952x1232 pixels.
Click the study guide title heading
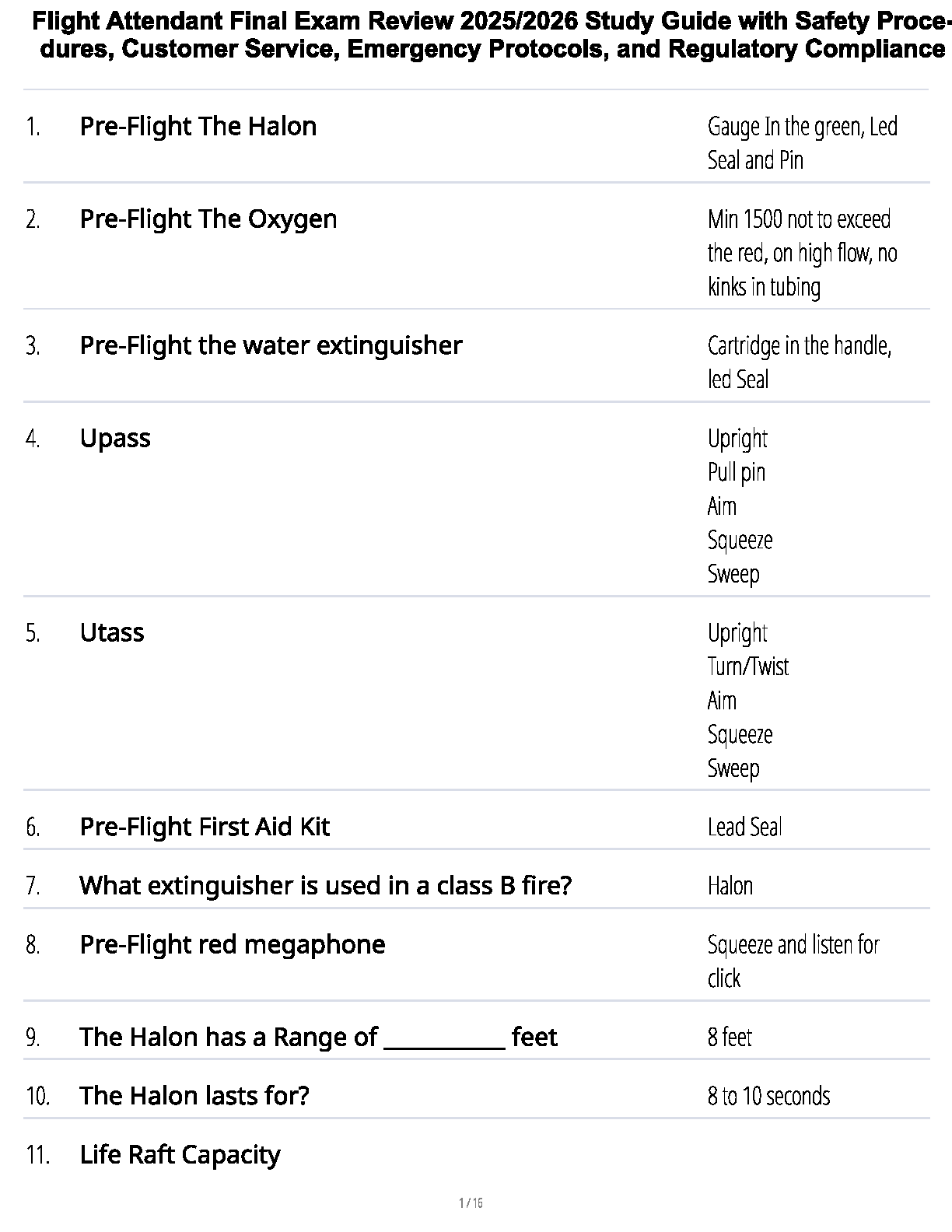488,36
